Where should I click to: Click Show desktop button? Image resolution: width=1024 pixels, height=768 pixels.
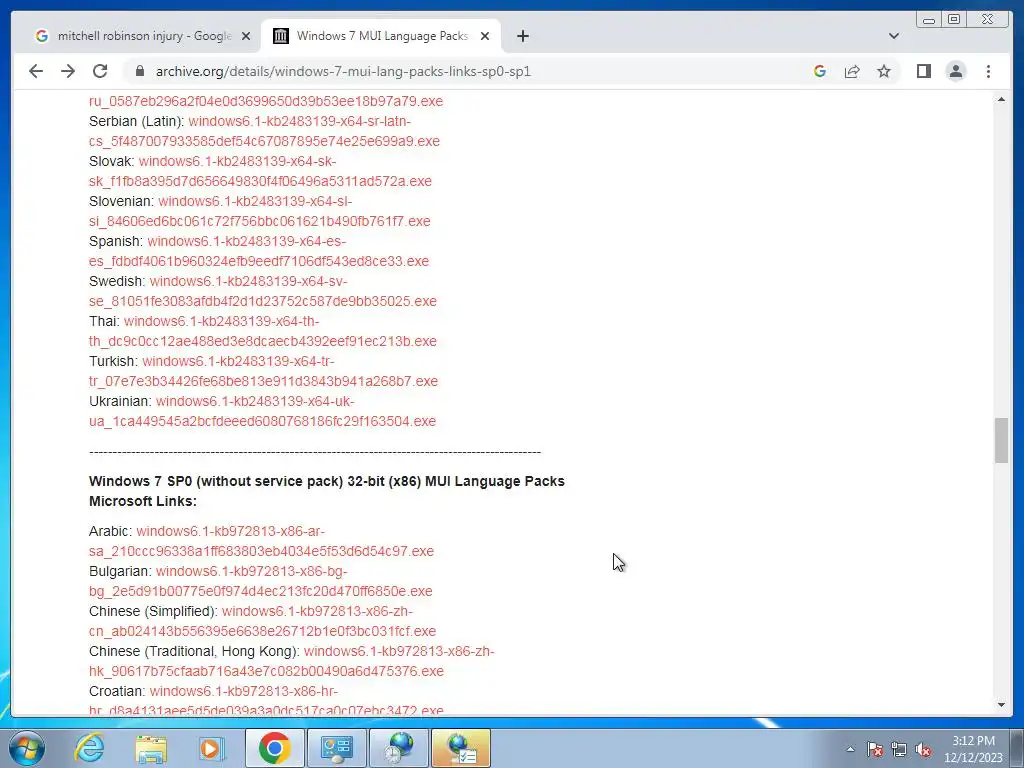(1017, 748)
